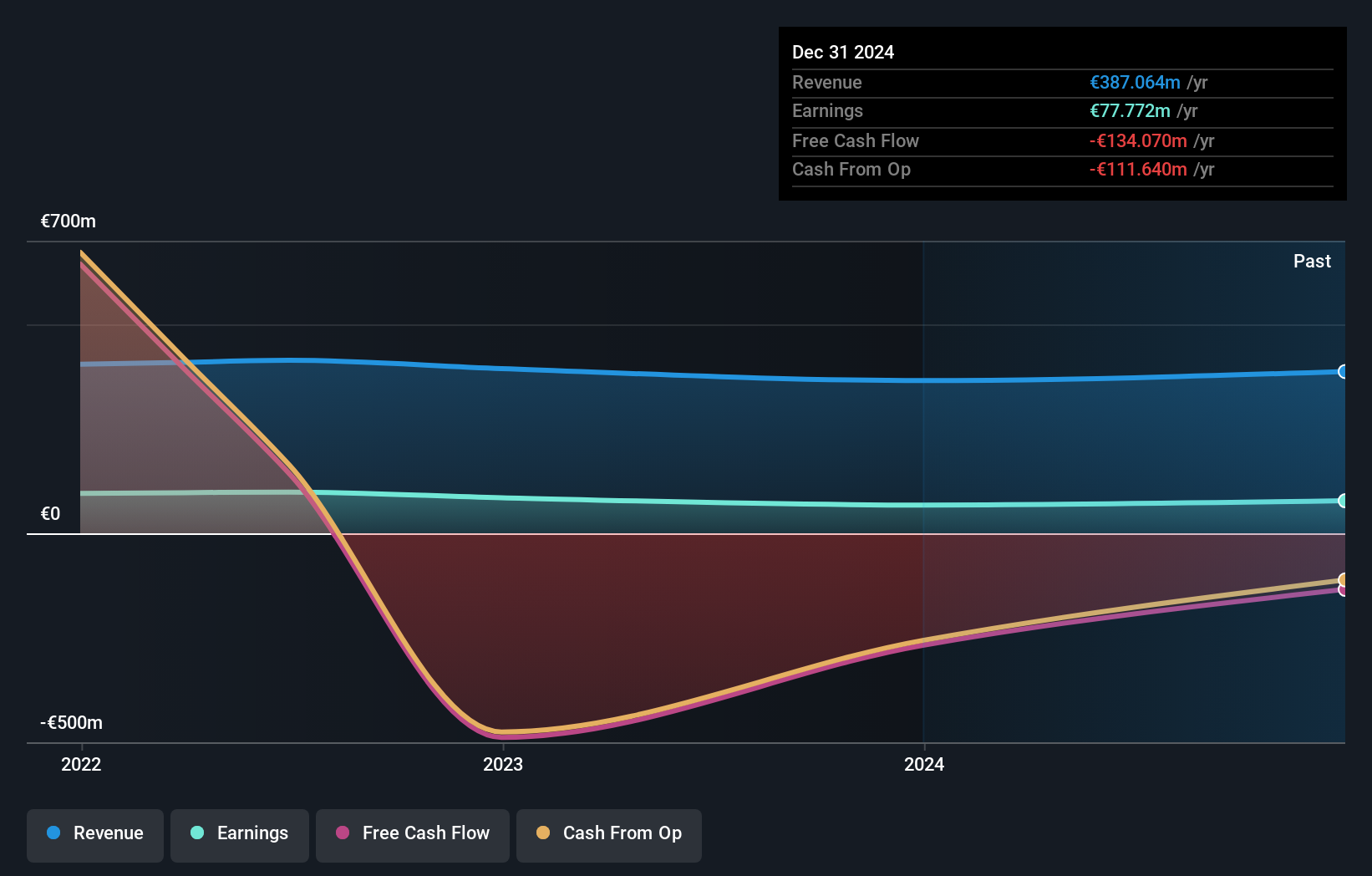
Task: Toggle the Revenue series legend button
Action: (x=95, y=834)
